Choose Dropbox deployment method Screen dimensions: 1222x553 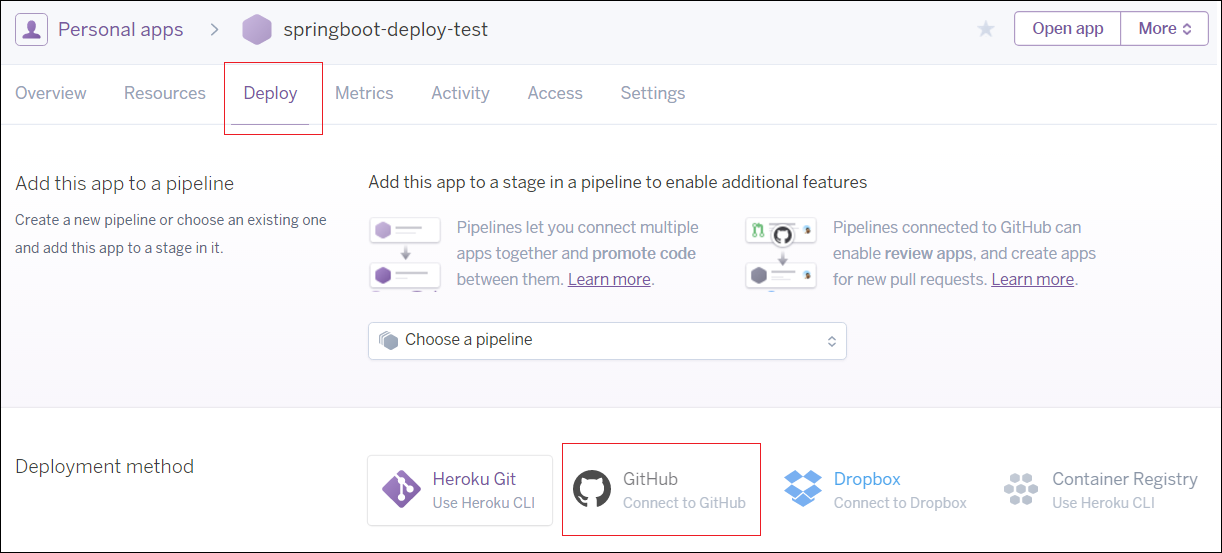[875, 490]
